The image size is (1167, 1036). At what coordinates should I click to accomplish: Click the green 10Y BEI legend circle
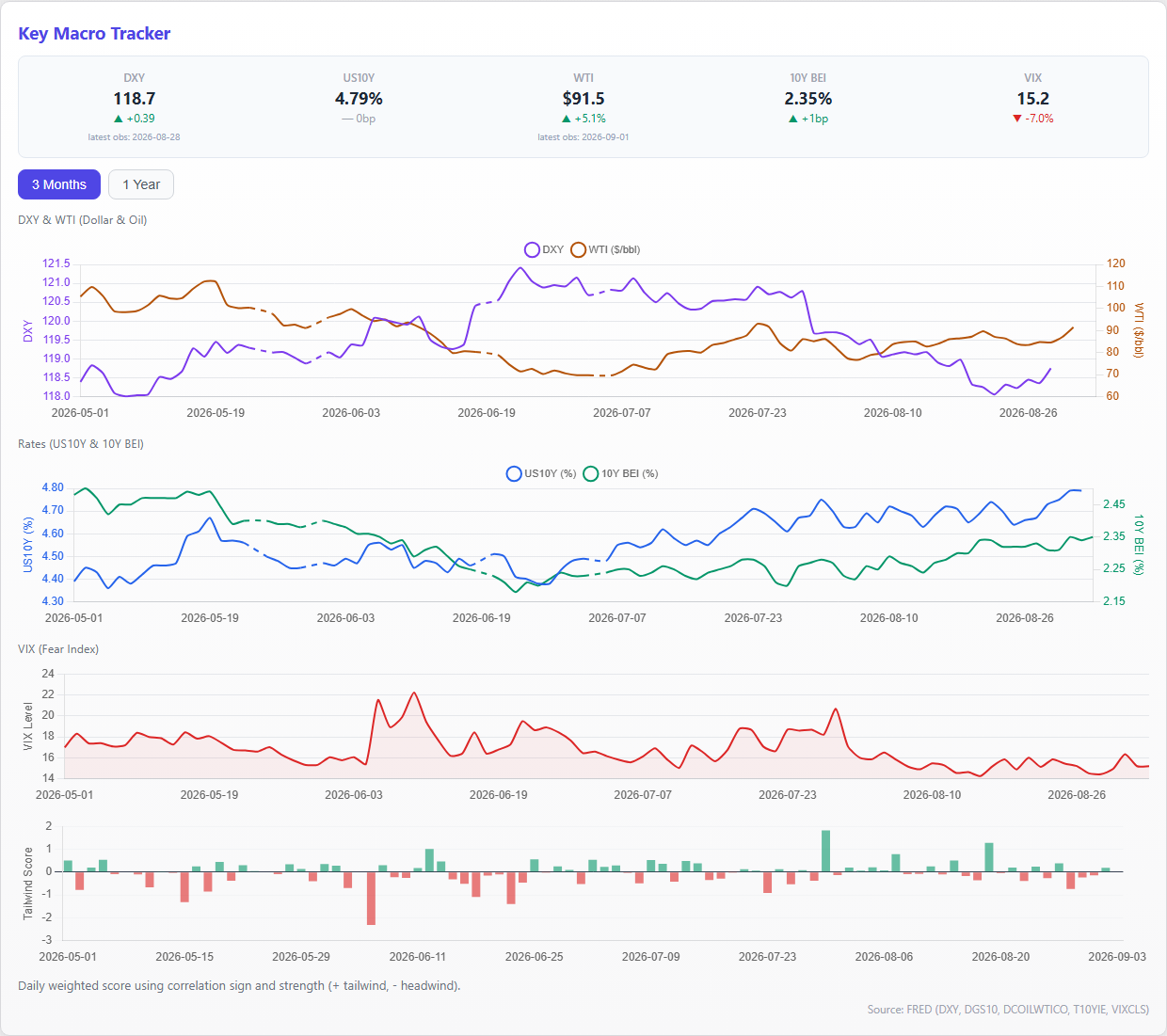point(590,473)
